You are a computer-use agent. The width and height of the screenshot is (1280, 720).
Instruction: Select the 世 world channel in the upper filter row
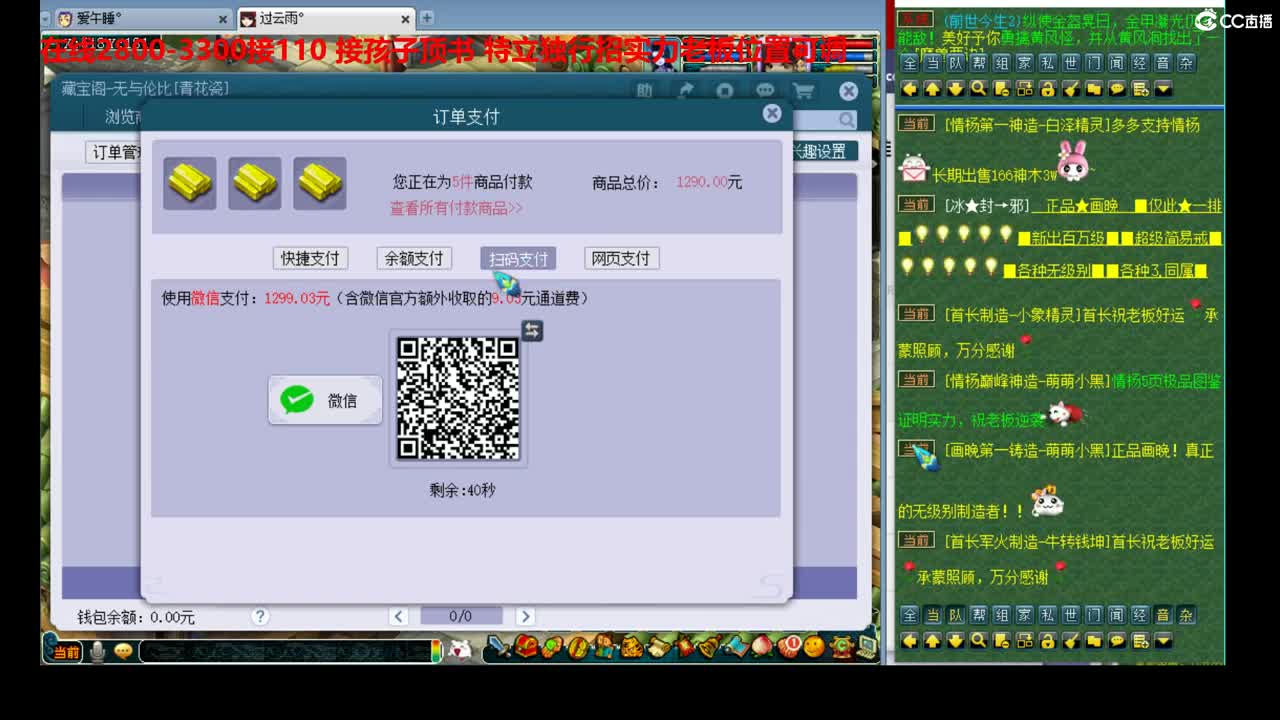pyautogui.click(x=1070, y=62)
